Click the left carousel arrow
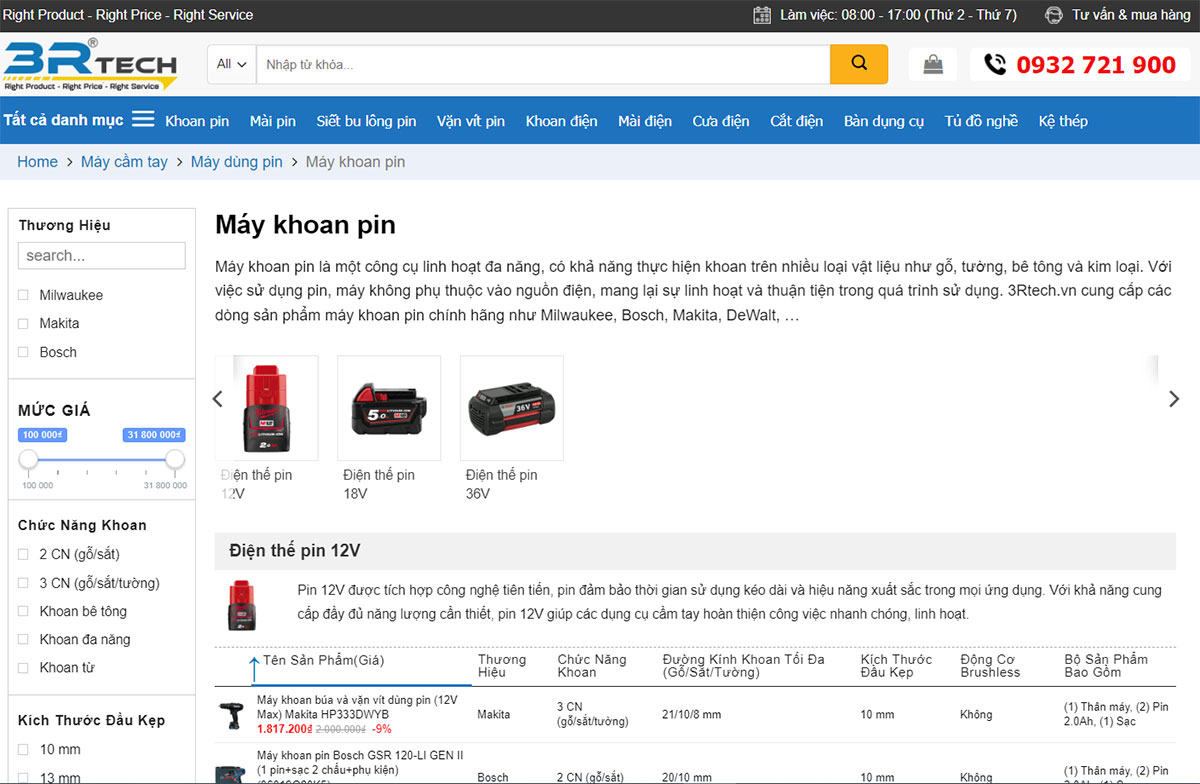Viewport: 1200px width, 784px height. pyautogui.click(x=218, y=399)
